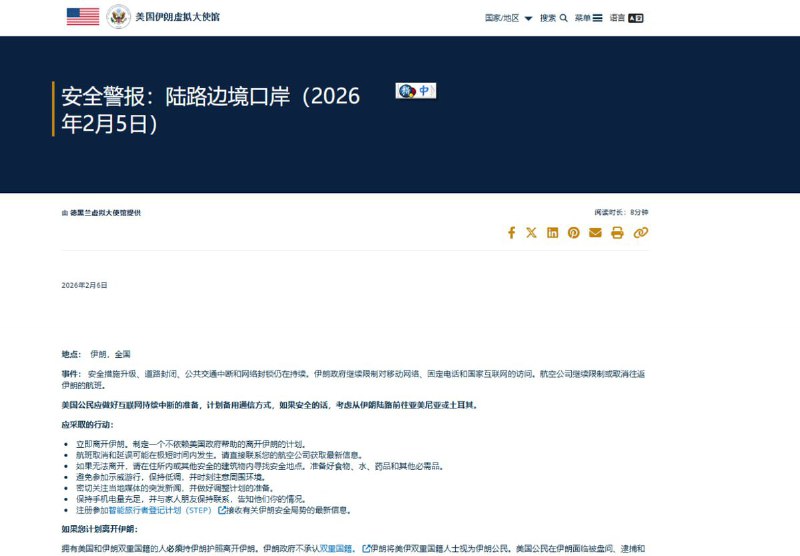
Task: Click the 安全警报：陆路边境口岸 page title
Action: [x=211, y=110]
